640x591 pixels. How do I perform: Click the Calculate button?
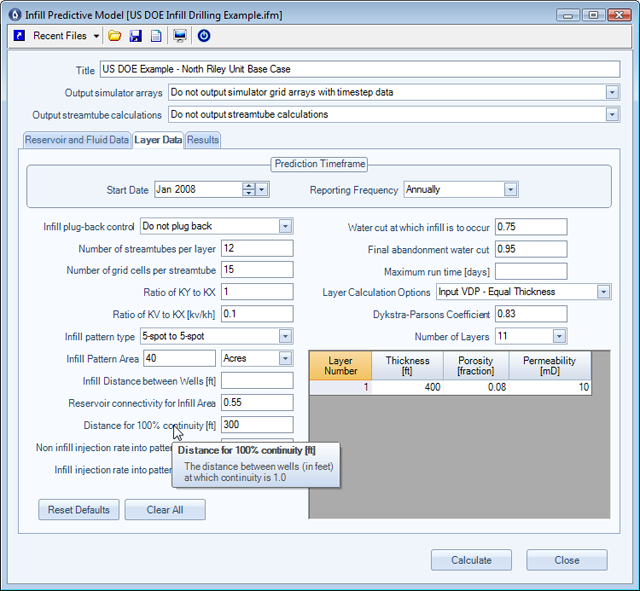[471, 560]
